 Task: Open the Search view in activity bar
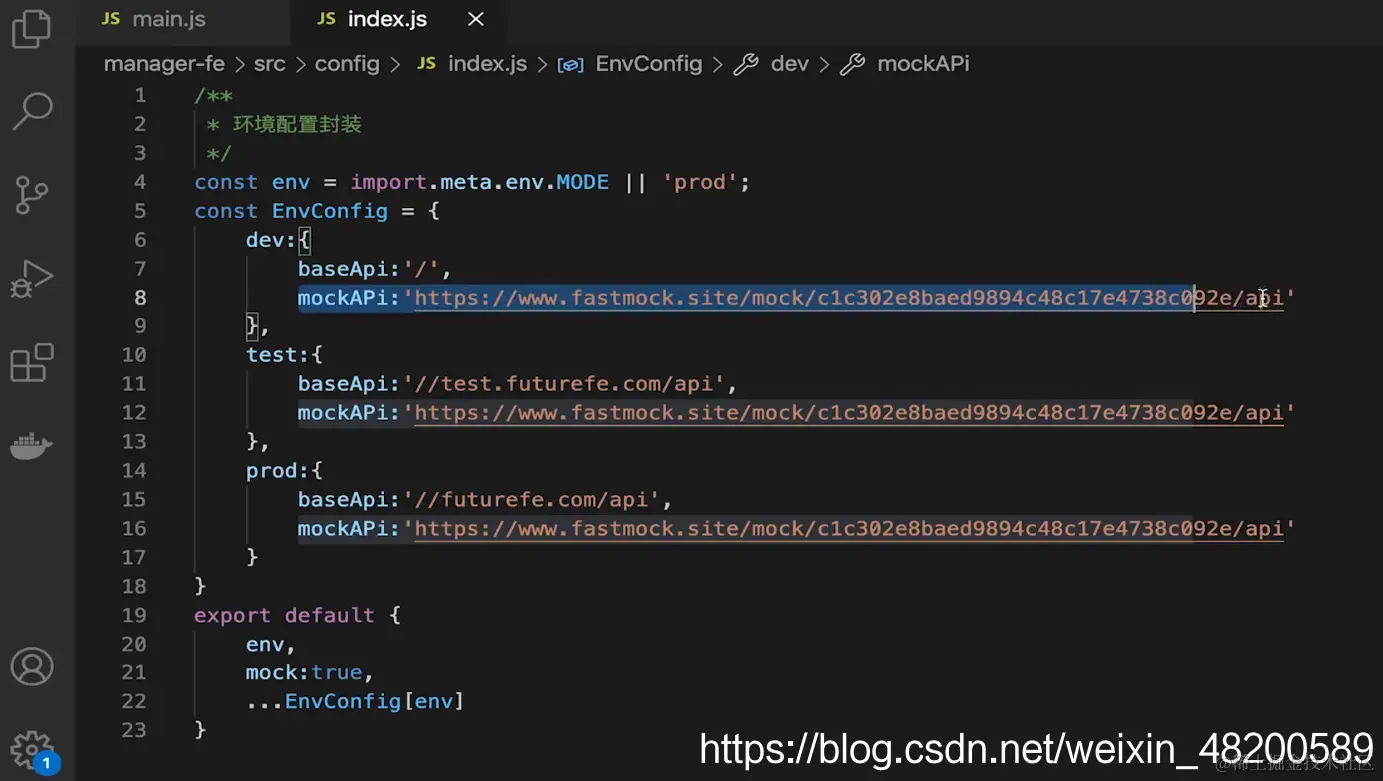(x=32, y=110)
